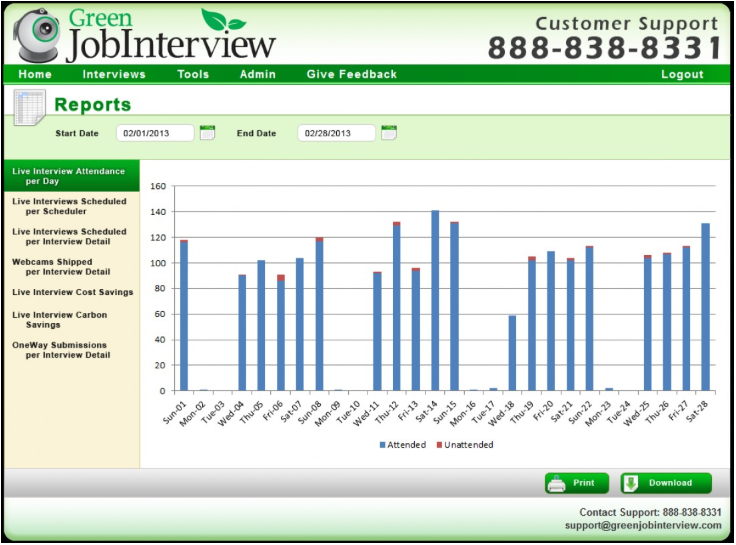Click the Unattended legend label

click(468, 445)
